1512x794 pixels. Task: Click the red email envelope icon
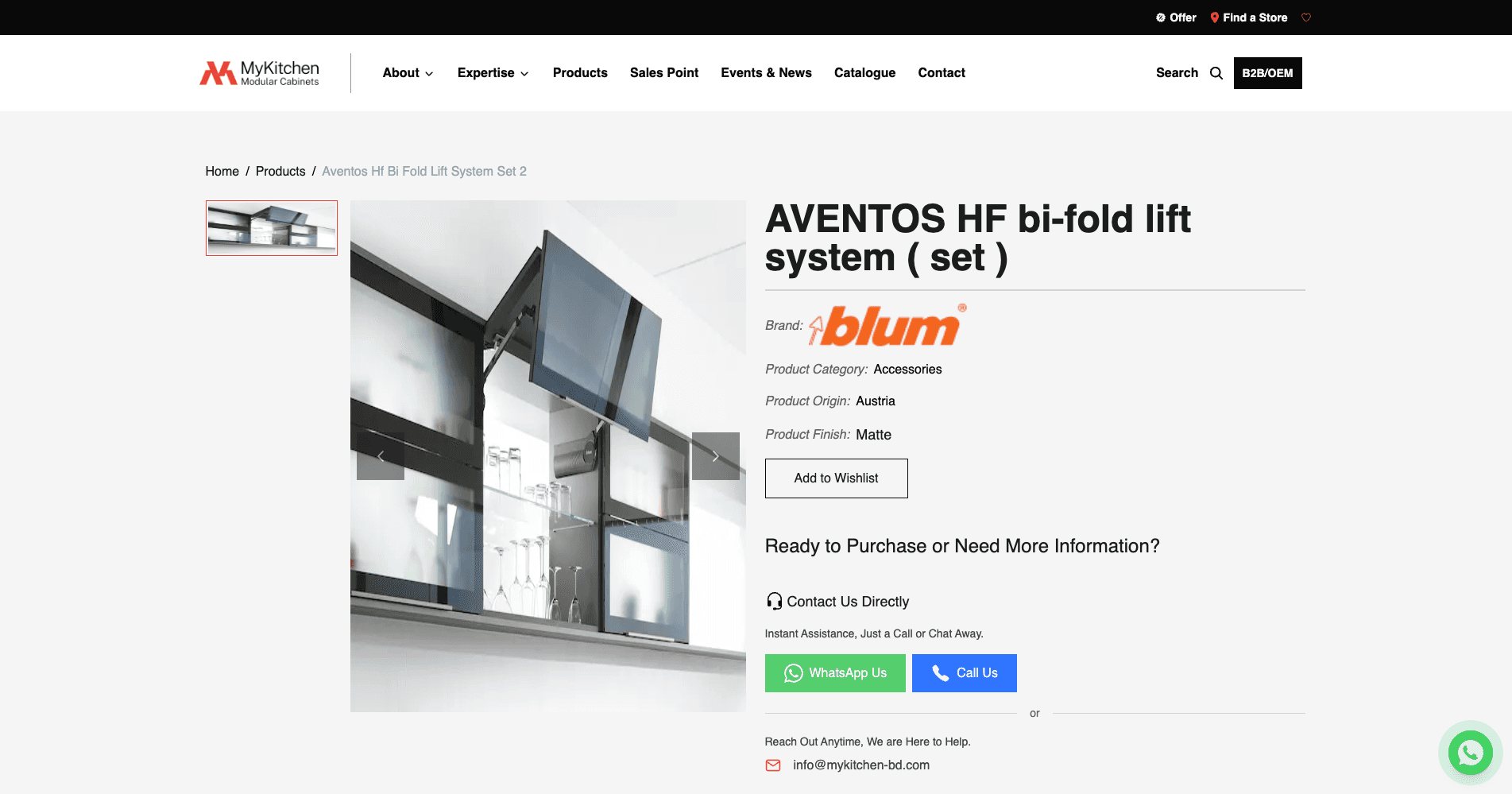point(773,765)
